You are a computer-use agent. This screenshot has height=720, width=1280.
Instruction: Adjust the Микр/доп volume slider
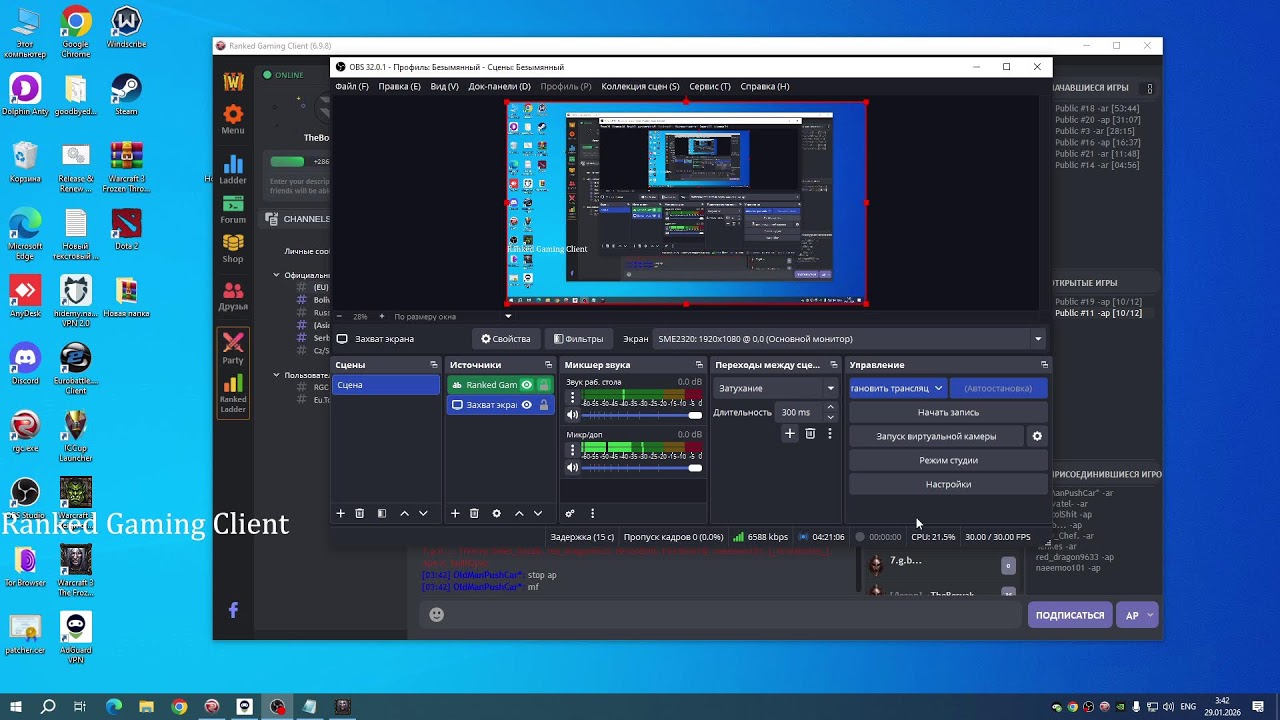point(641,468)
